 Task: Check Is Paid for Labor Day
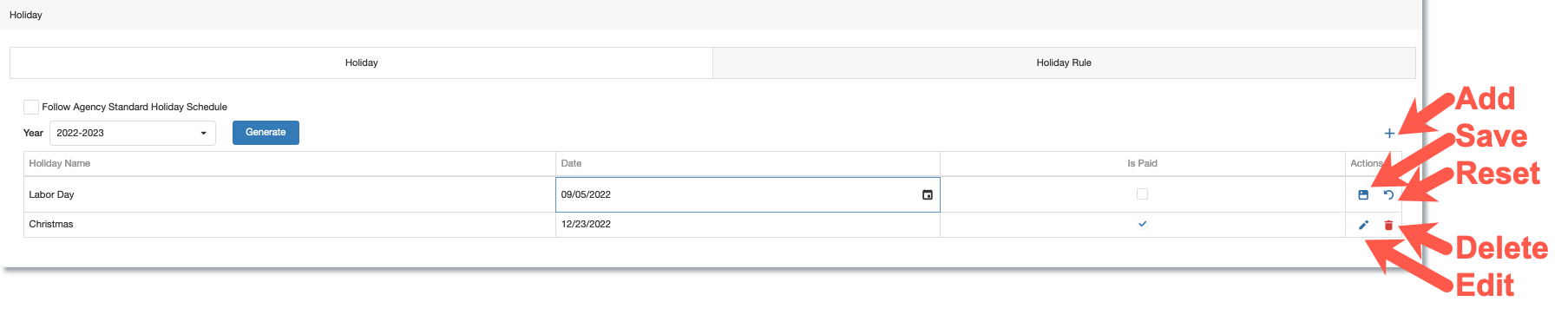1142,194
